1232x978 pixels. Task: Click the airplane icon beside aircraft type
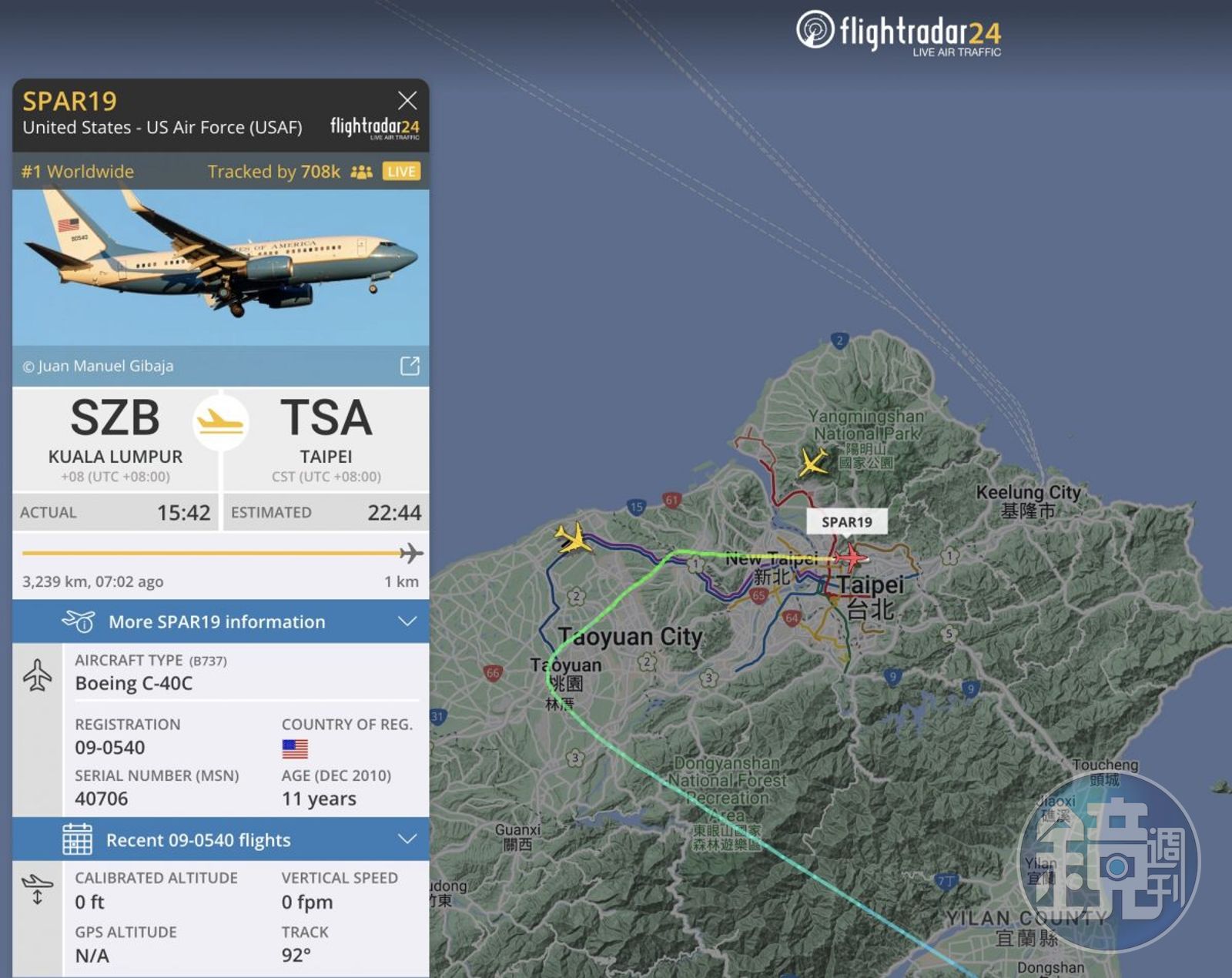coord(37,675)
